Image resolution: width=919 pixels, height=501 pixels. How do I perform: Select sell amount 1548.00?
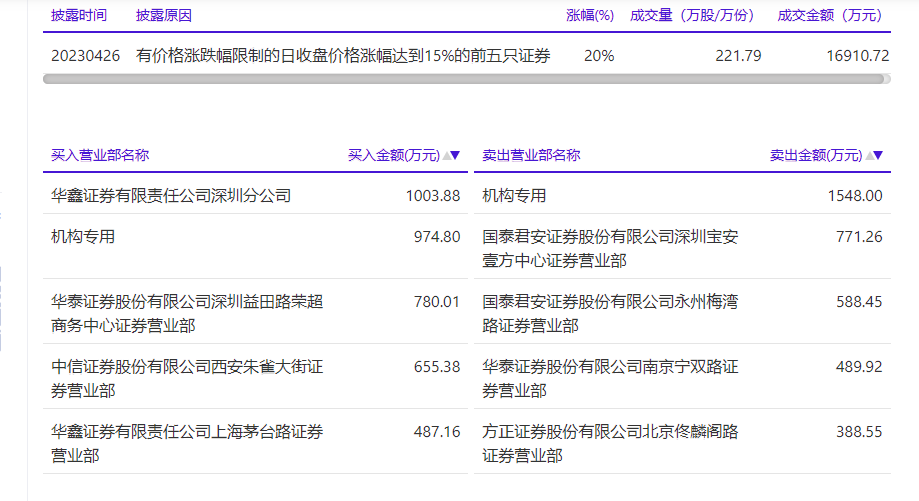tap(855, 196)
